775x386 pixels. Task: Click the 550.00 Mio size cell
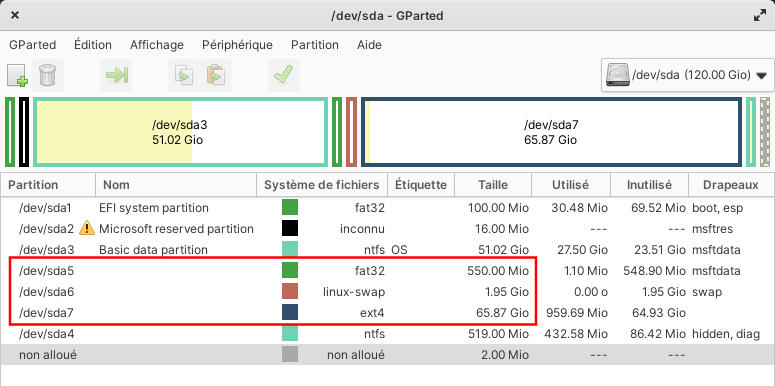[498, 271]
